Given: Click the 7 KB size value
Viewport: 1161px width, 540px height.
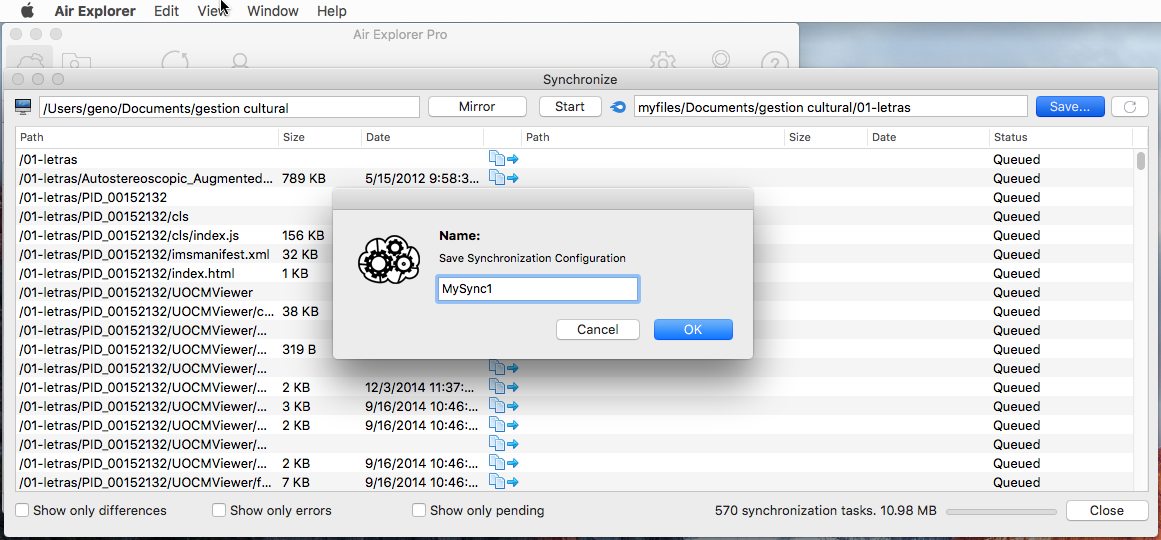Looking at the screenshot, I should (296, 482).
